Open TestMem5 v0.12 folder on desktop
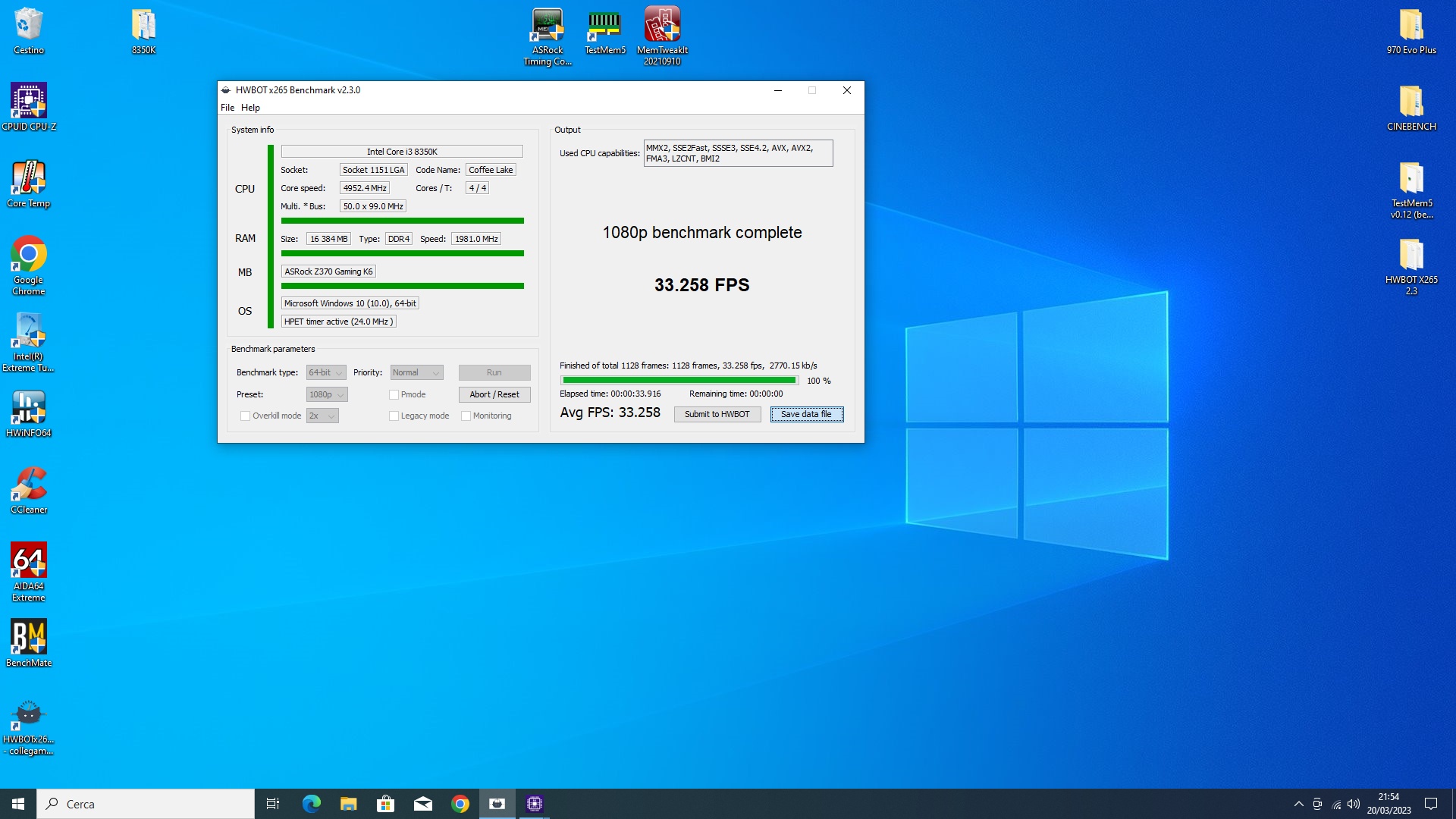 (x=1411, y=190)
